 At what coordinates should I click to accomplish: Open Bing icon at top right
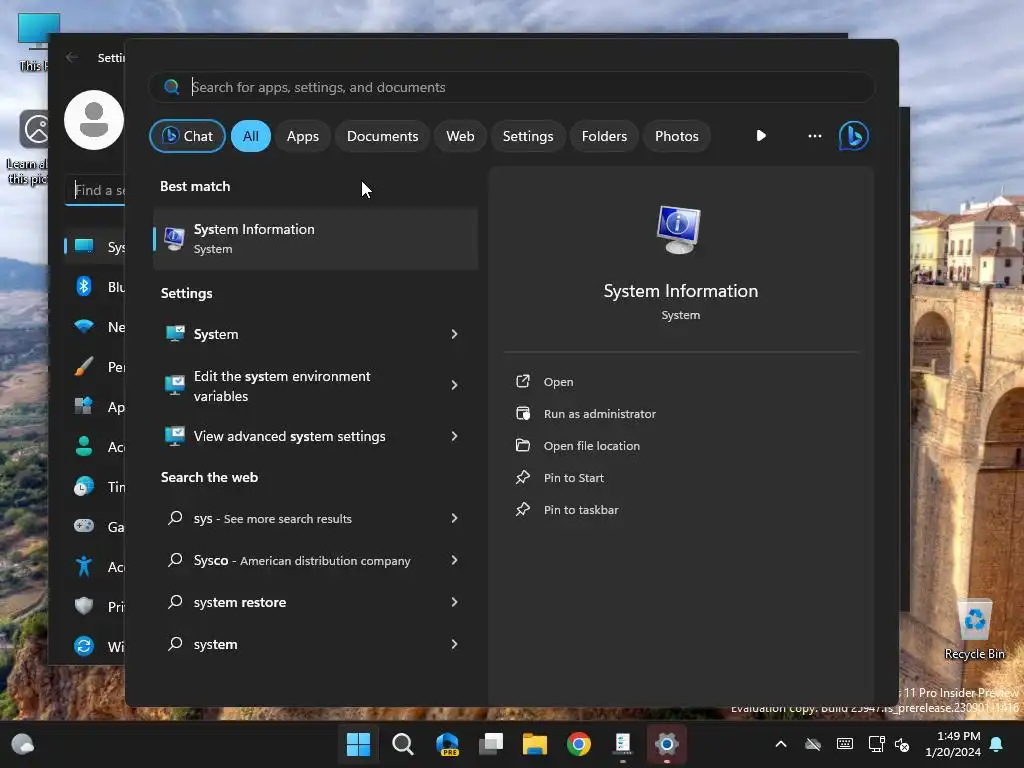click(854, 136)
